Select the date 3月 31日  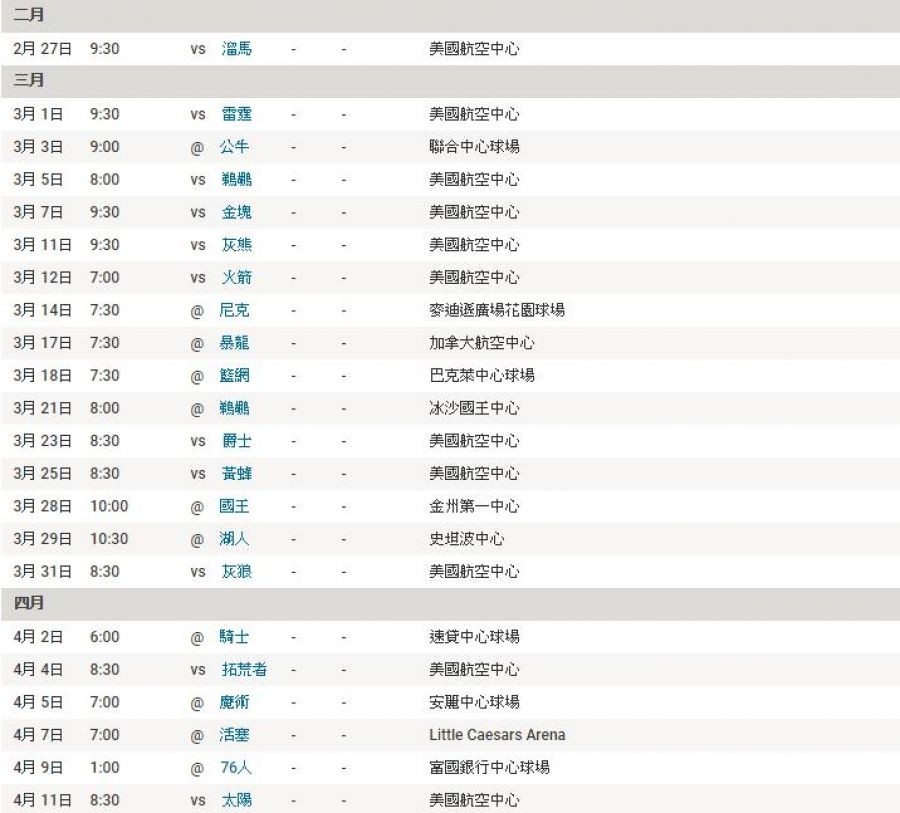click(x=42, y=572)
